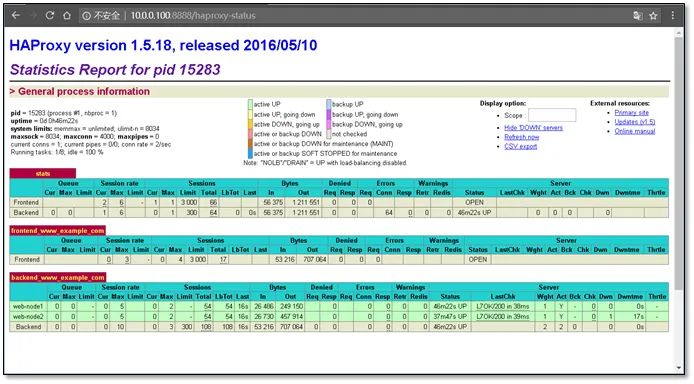This screenshot has height=384, width=694.
Task: Click web-node2 status 37m47s UP
Action: point(450,316)
